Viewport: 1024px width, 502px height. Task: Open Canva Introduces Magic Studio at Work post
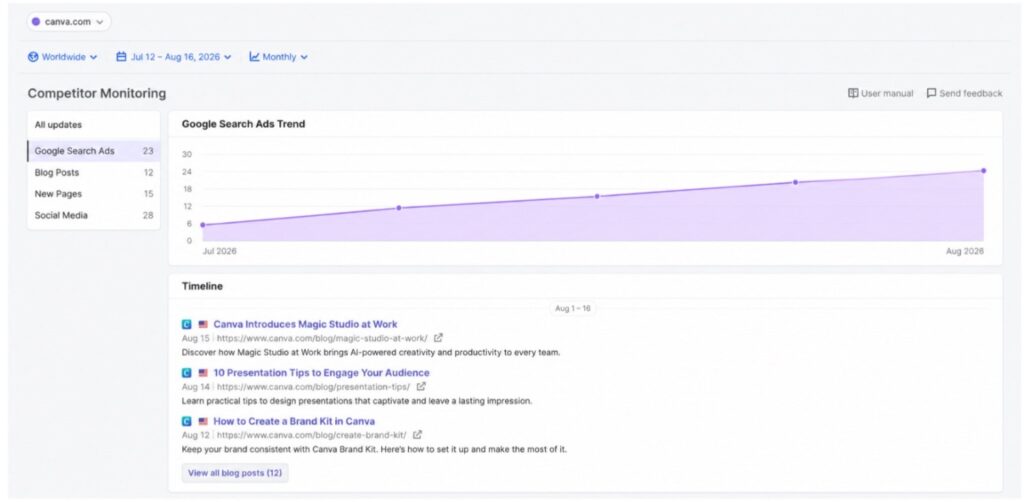[x=305, y=324]
